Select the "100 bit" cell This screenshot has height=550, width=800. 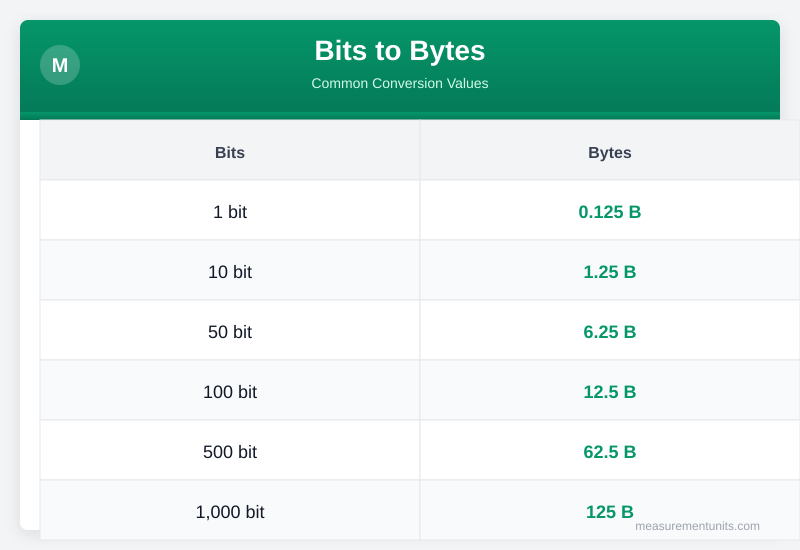click(x=230, y=392)
